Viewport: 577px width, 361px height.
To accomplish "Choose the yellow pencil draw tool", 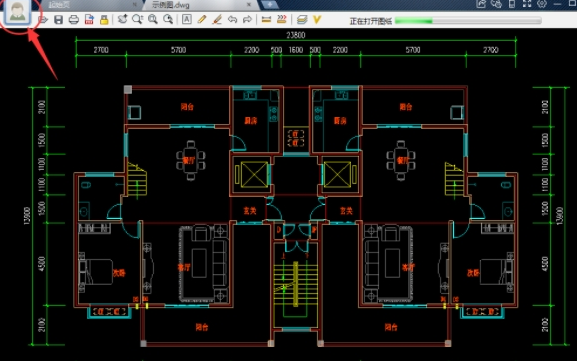I will coord(202,19).
